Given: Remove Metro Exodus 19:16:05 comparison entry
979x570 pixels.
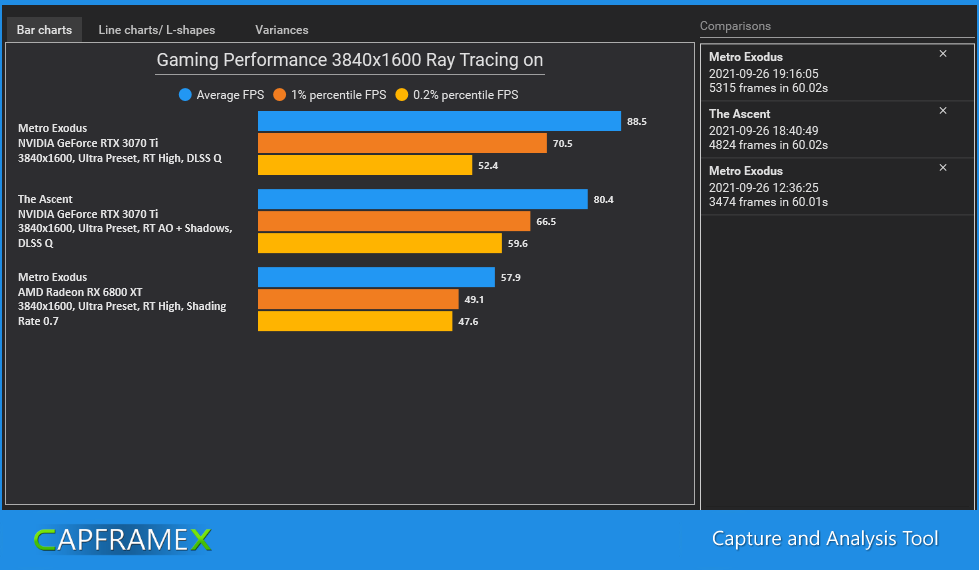Looking at the screenshot, I should (x=943, y=54).
